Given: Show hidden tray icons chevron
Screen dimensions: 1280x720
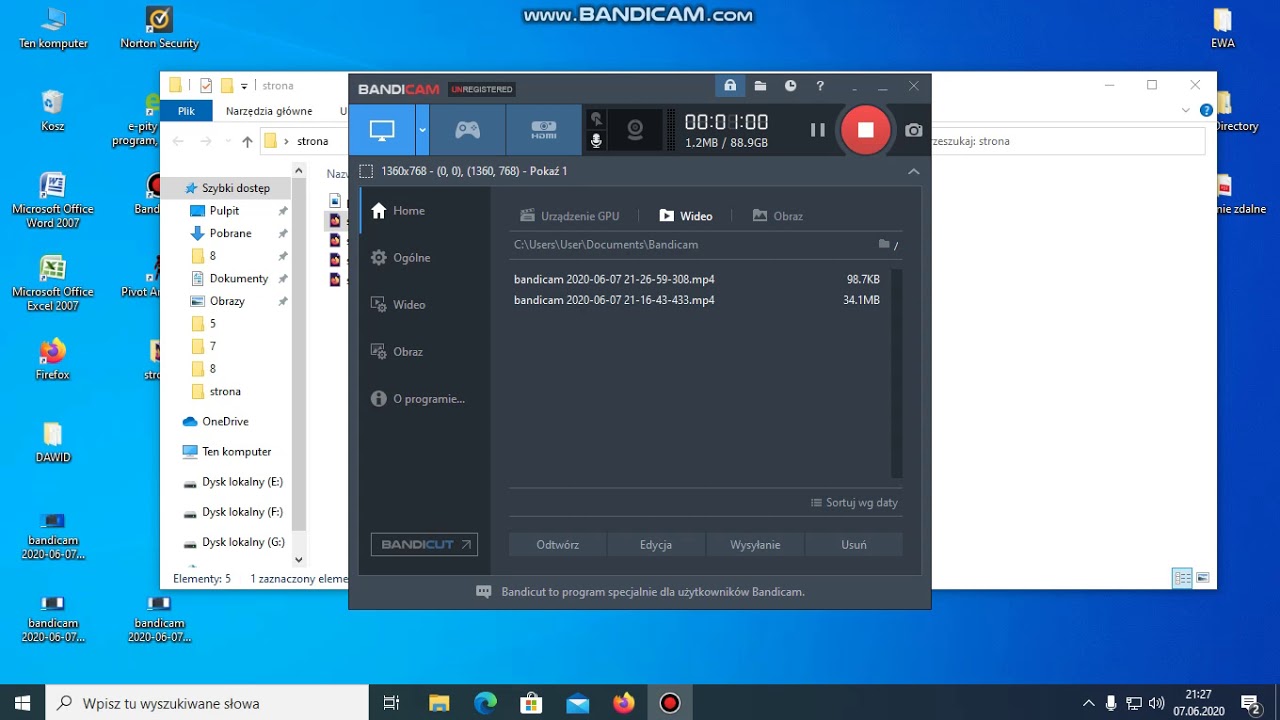Looking at the screenshot, I should click(x=1089, y=703).
